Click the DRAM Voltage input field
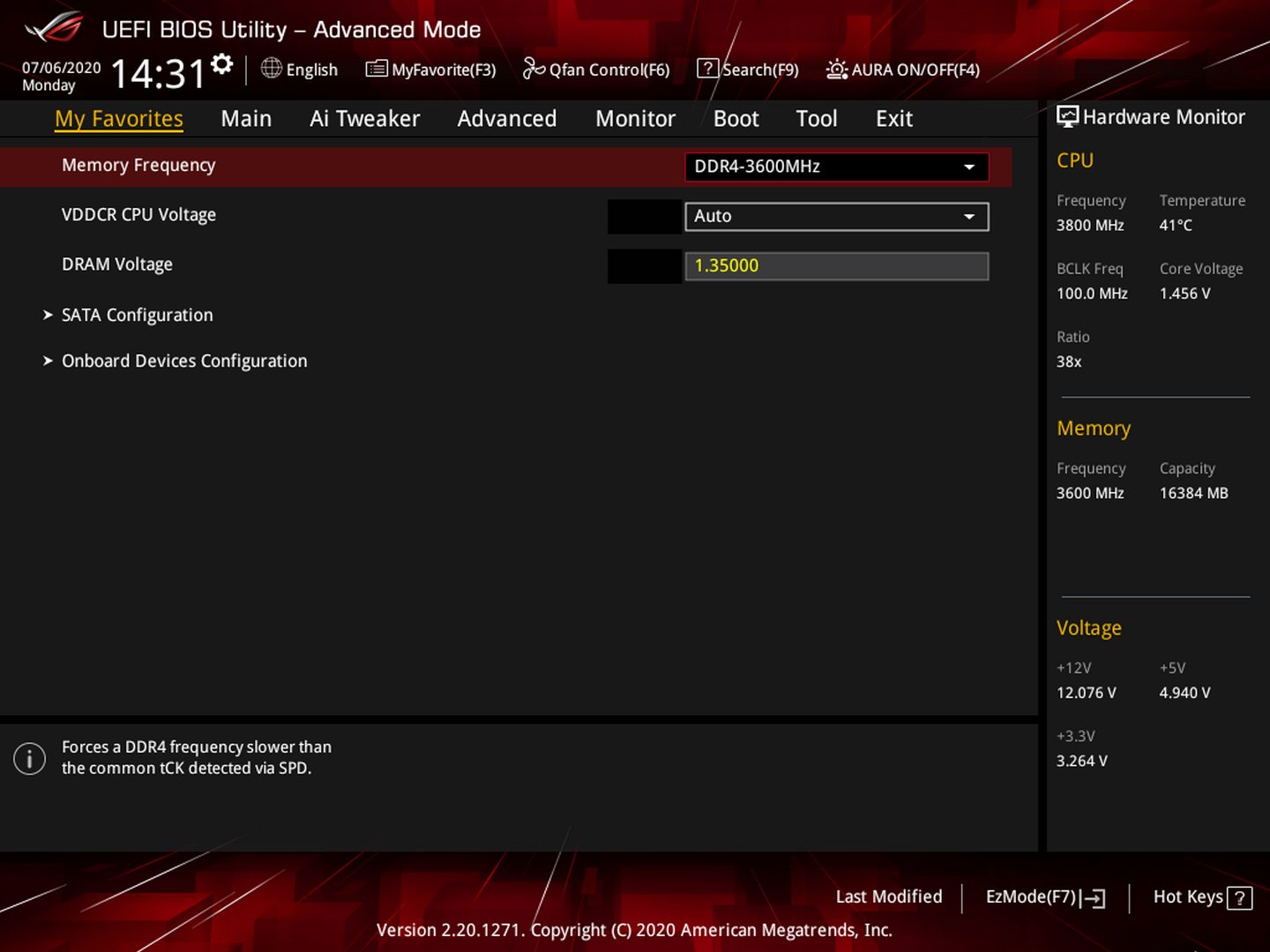 pos(836,266)
